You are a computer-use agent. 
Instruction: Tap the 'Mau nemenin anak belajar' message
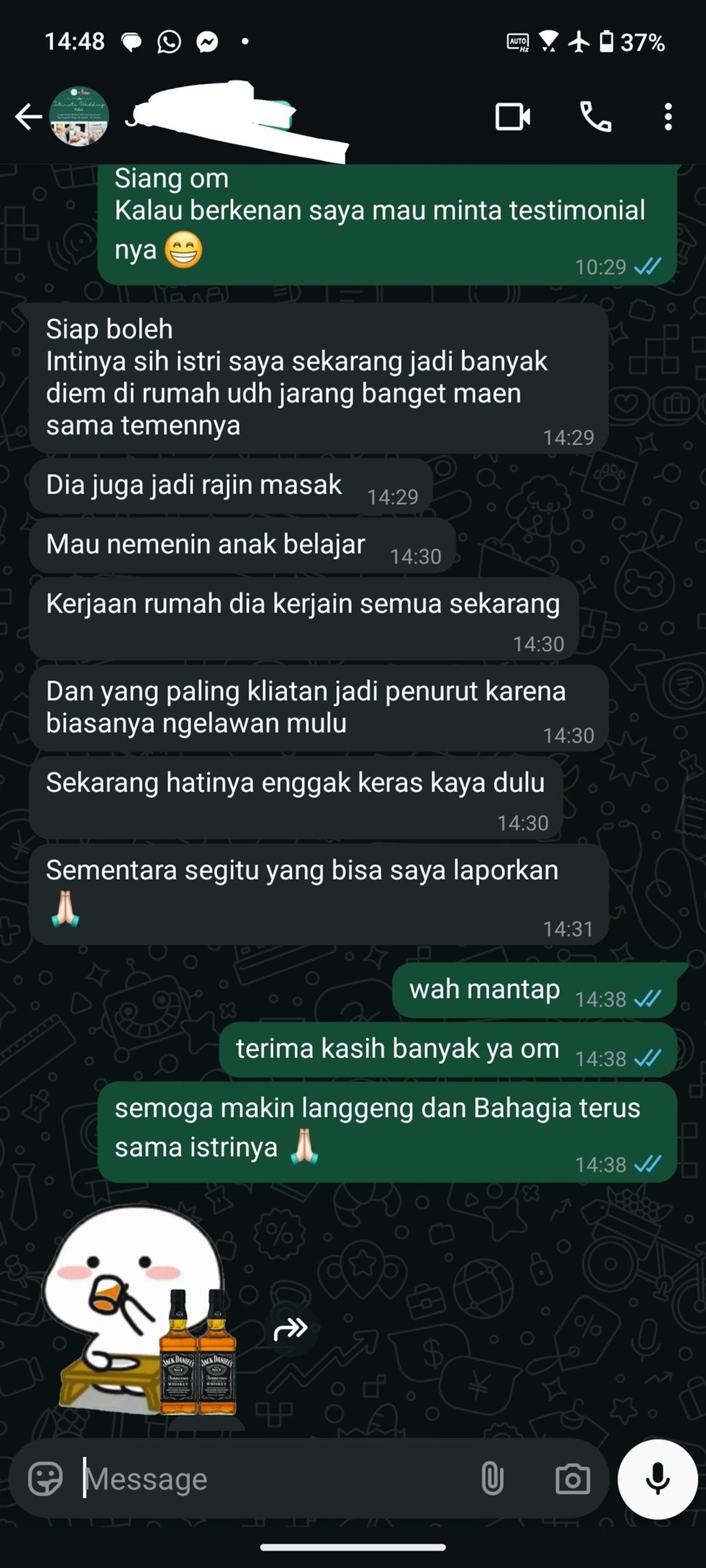[242, 545]
